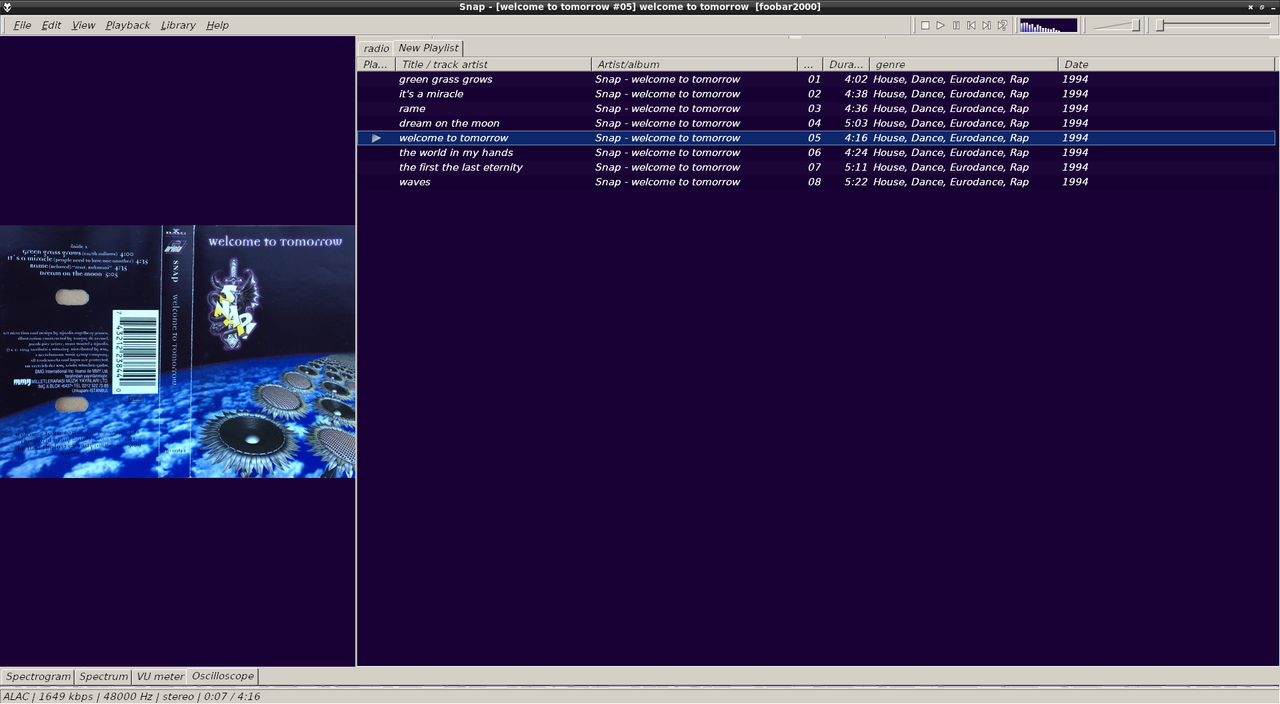The height and width of the screenshot is (704, 1280).
Task: Click the album cover artwork
Action: [x=177, y=351]
